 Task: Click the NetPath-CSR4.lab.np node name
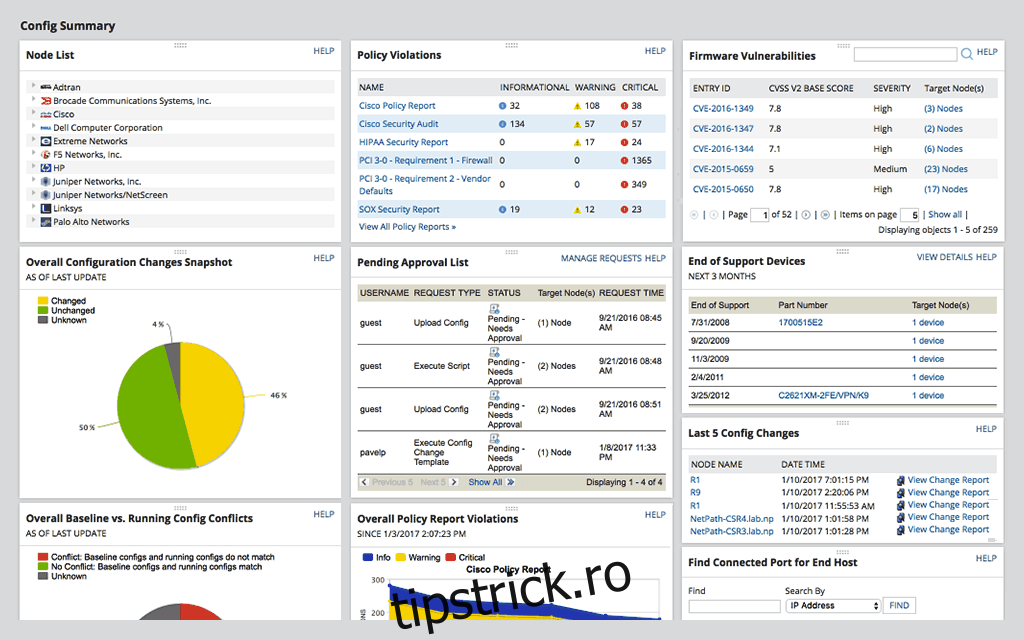point(731,519)
